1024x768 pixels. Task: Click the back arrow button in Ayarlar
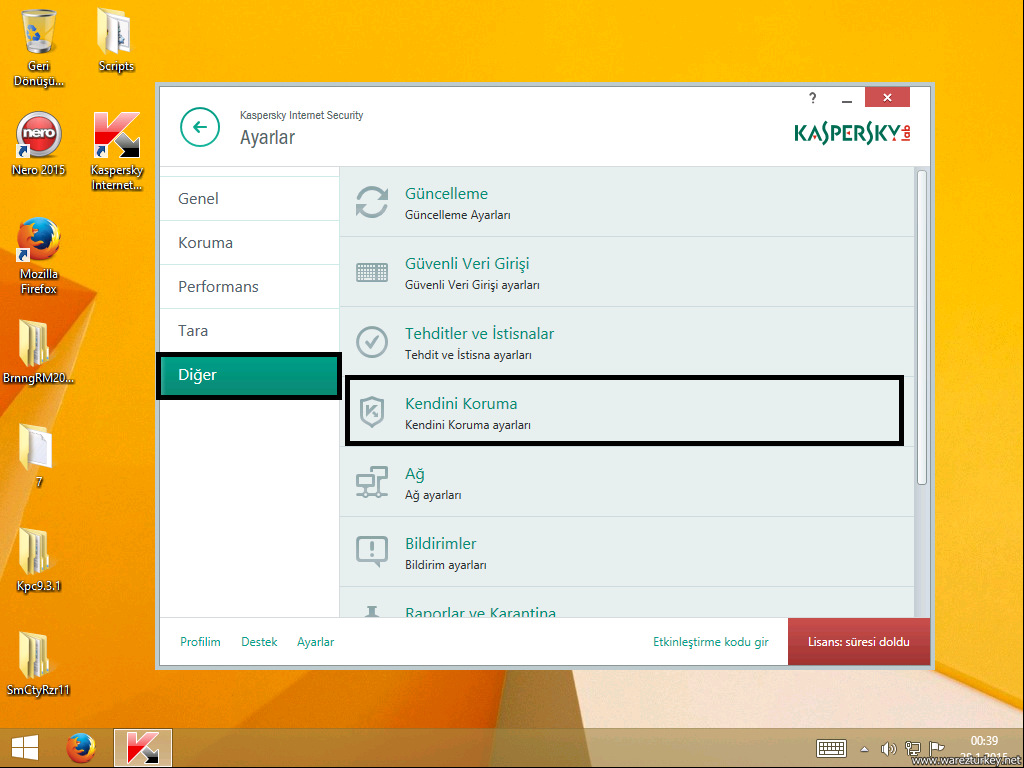pyautogui.click(x=200, y=127)
